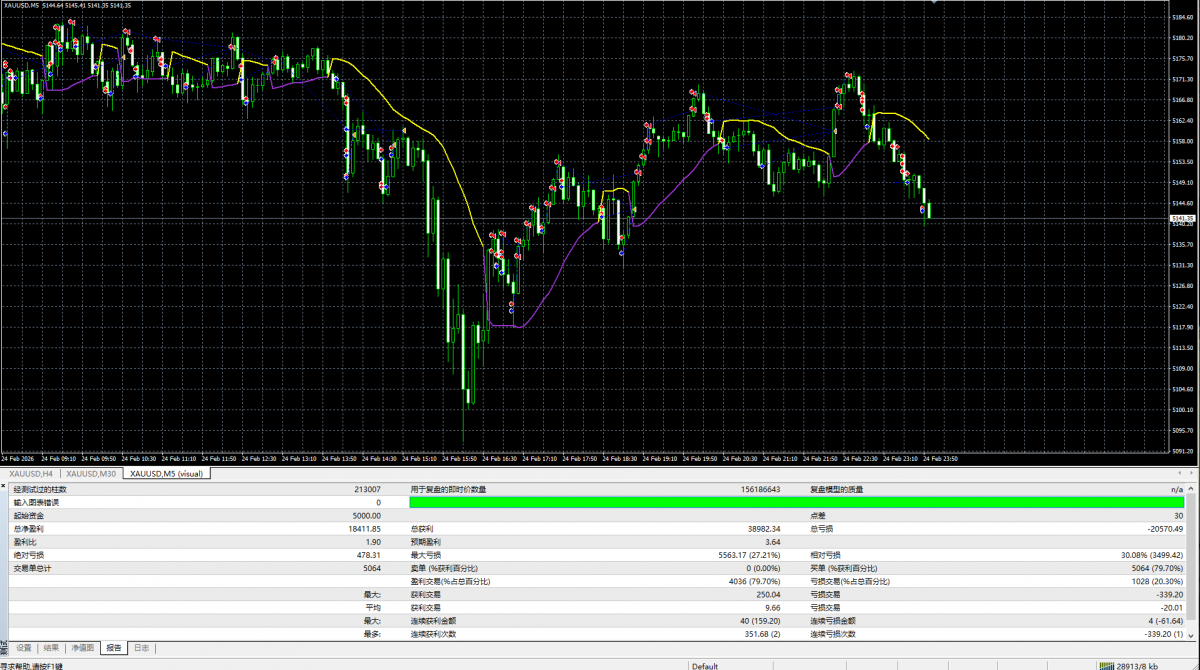Click the average loss trade -20.01
1200x670 pixels.
click(x=1172, y=606)
